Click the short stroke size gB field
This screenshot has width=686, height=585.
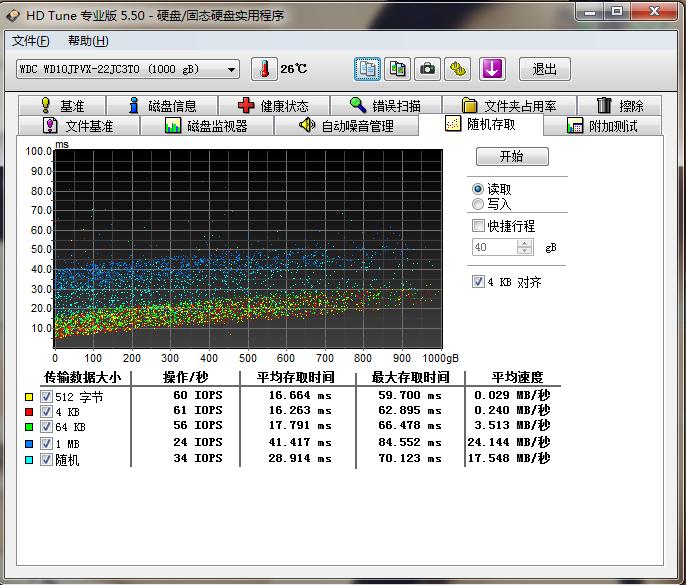[494, 247]
